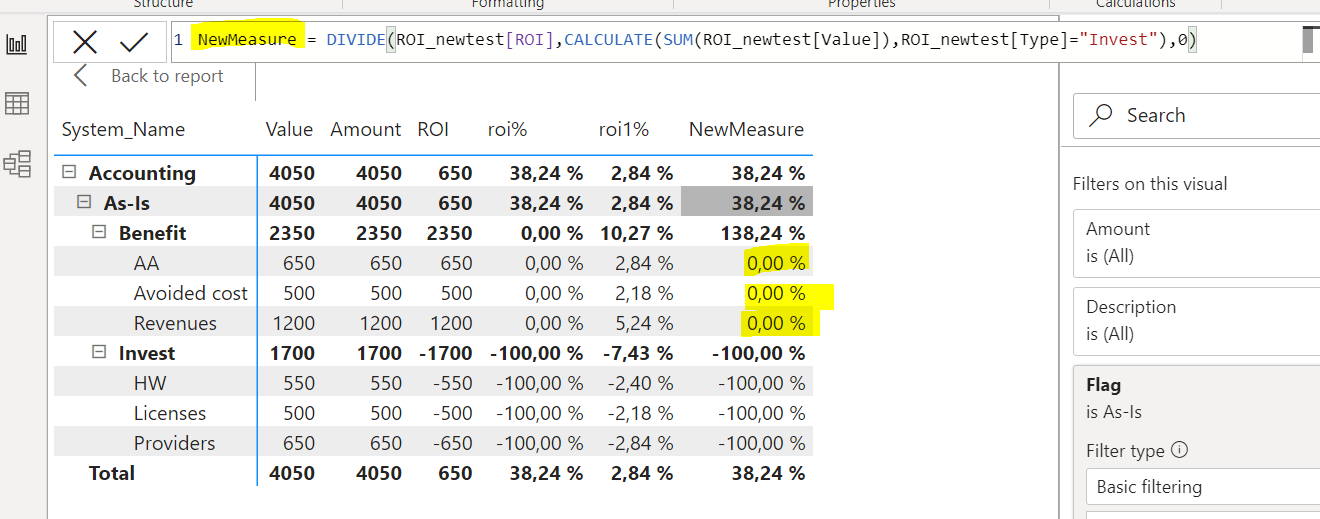1320x519 pixels.
Task: Click the search magnifier icon
Action: [x=1100, y=115]
